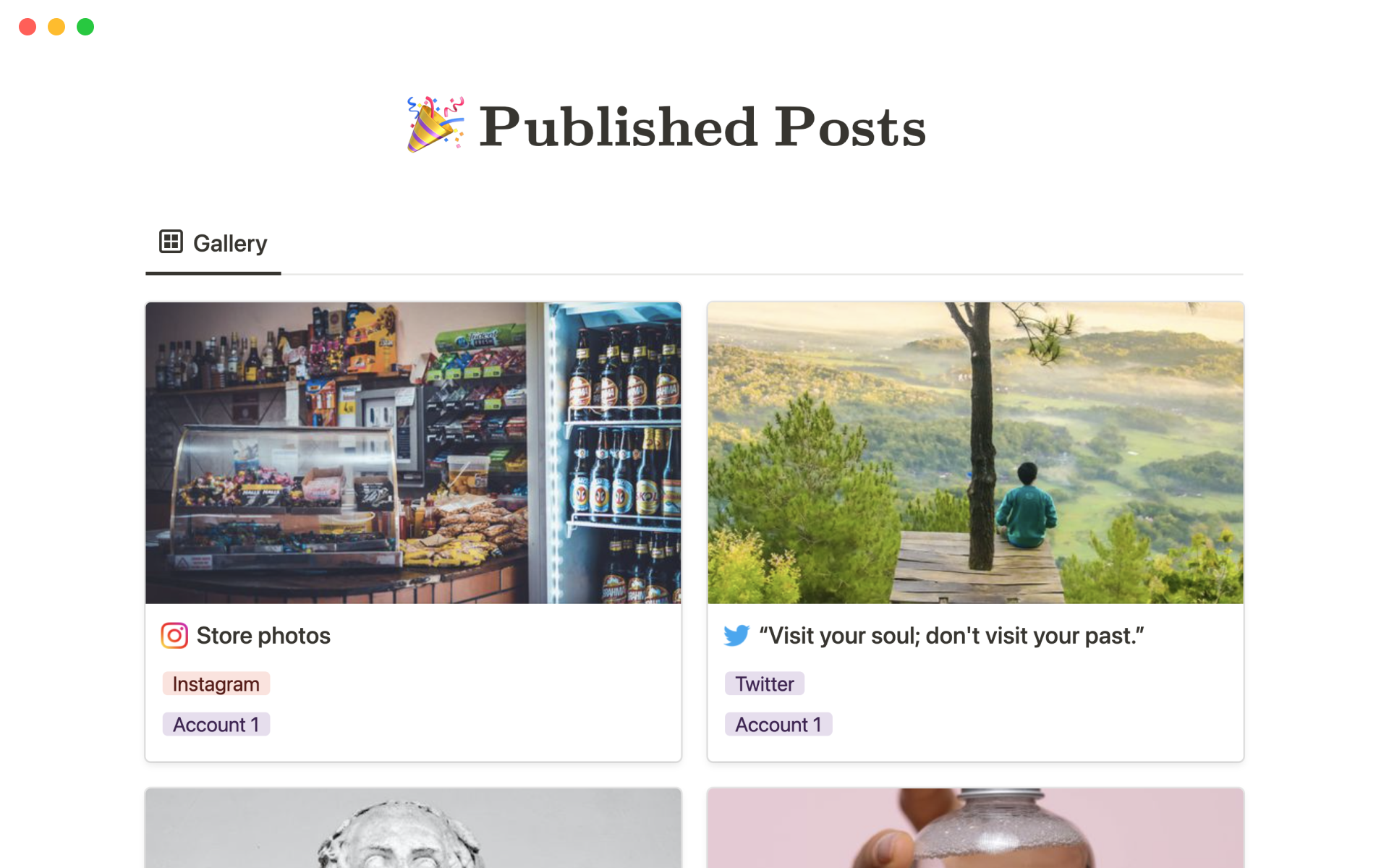Select the Twitter platform tag
This screenshot has width=1389, height=868.
765,684
